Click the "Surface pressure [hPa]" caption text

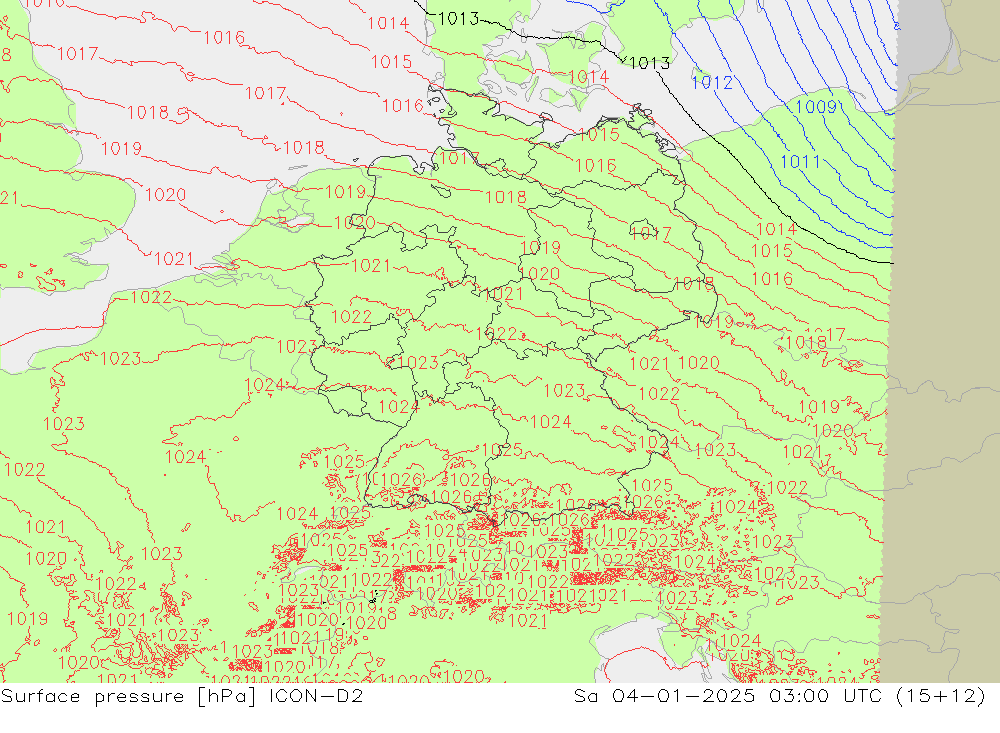click(x=129, y=696)
